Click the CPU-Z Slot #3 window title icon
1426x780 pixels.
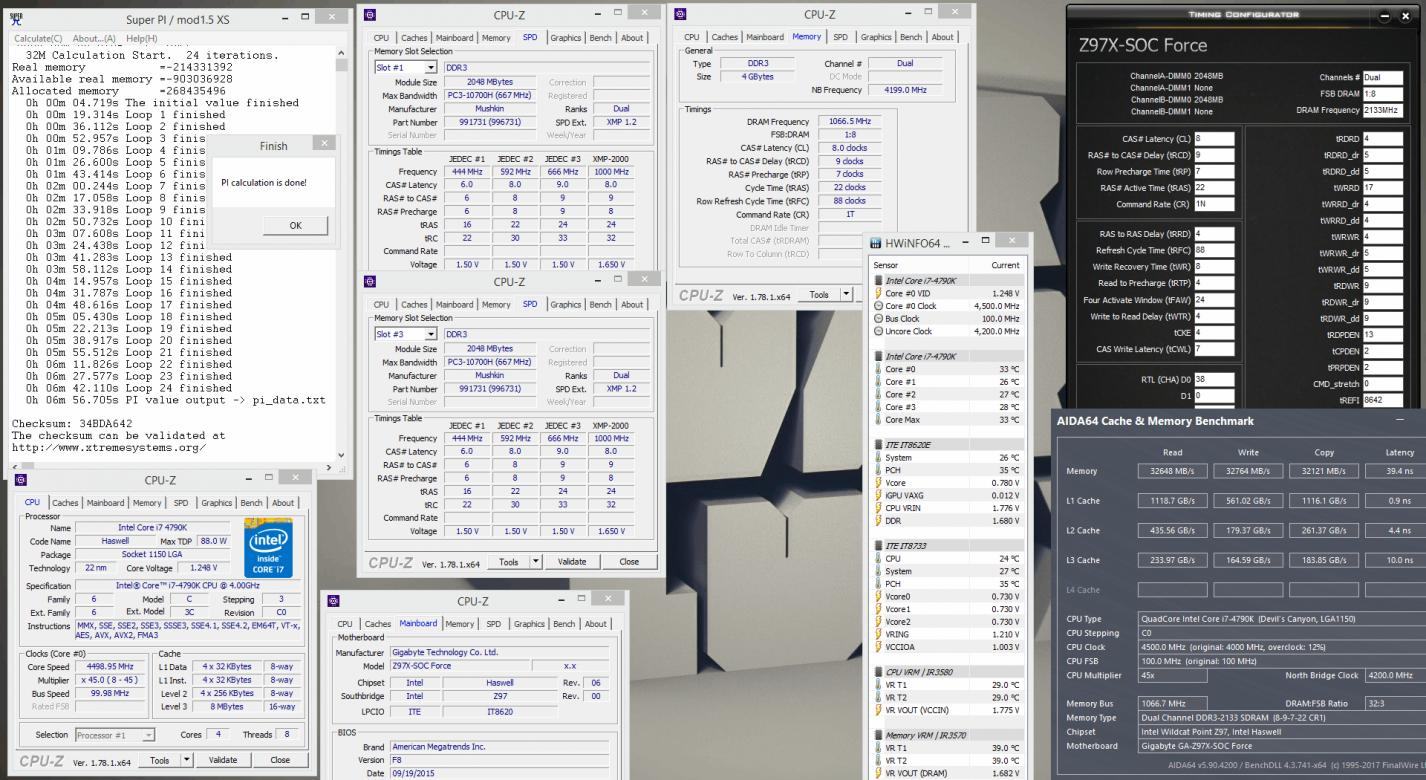click(x=372, y=283)
